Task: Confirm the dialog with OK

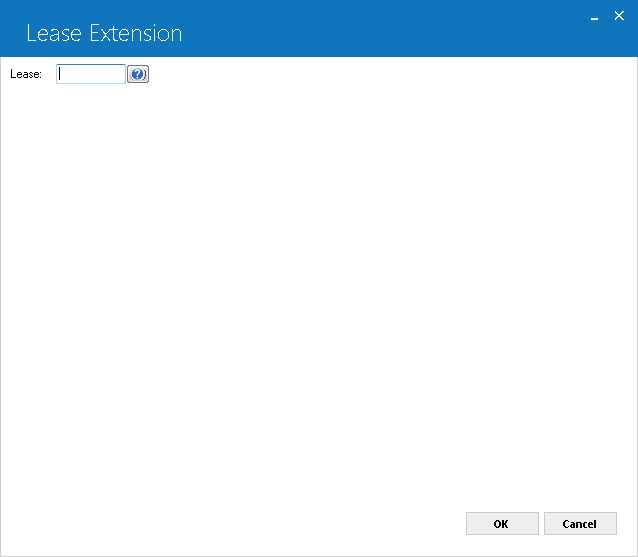Action: pos(502,524)
